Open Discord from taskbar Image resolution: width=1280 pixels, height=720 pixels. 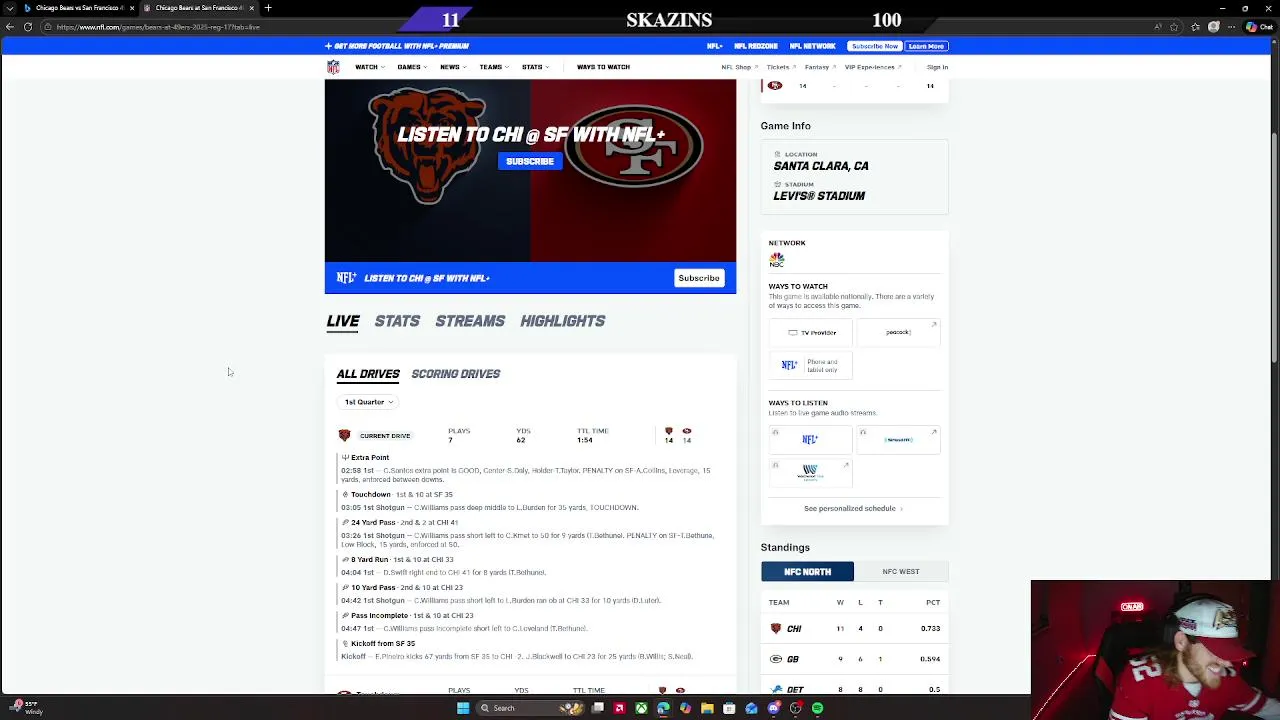click(x=773, y=708)
